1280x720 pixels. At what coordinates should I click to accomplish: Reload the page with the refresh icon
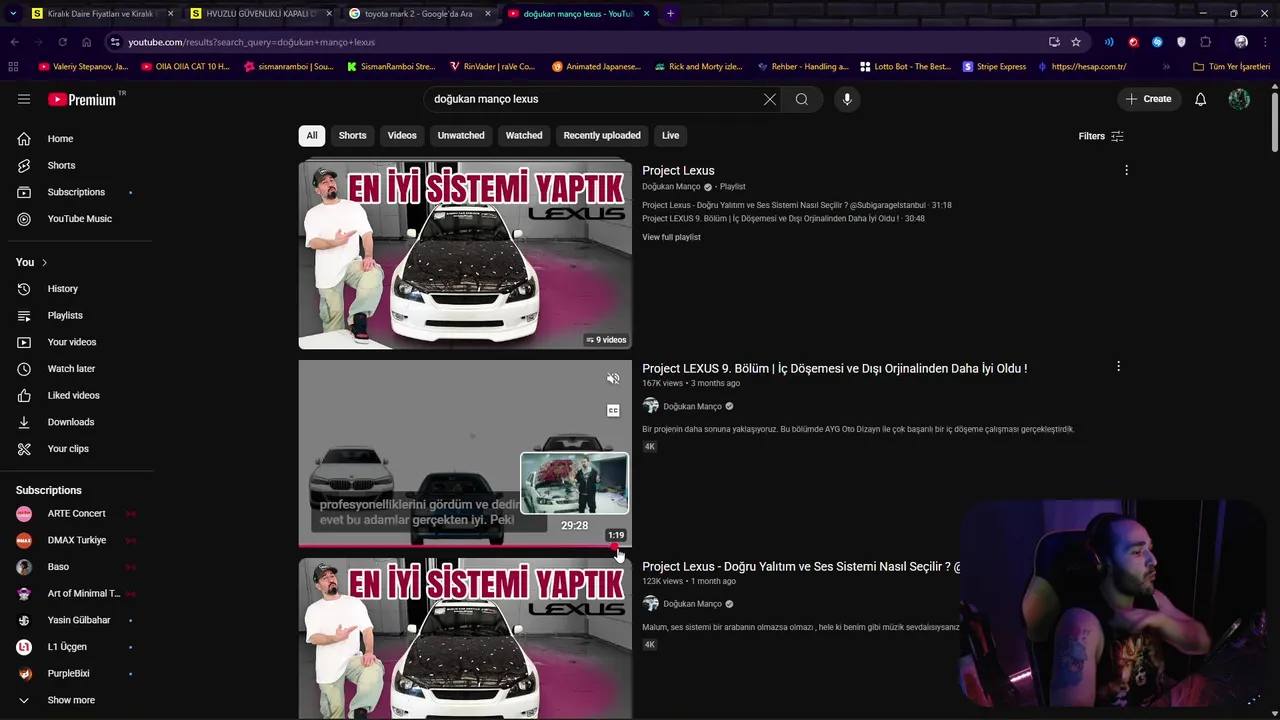[x=62, y=42]
